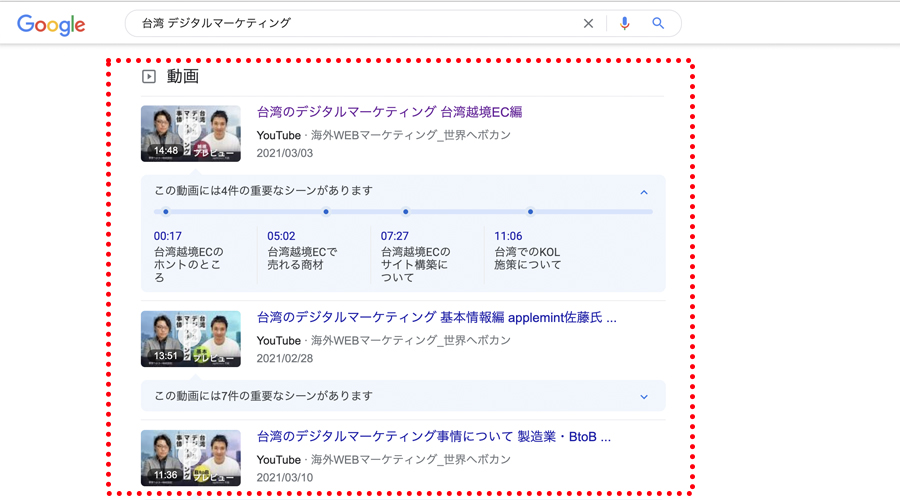Submit the search with the magnifier icon
The width and height of the screenshot is (900, 500).
[x=658, y=24]
